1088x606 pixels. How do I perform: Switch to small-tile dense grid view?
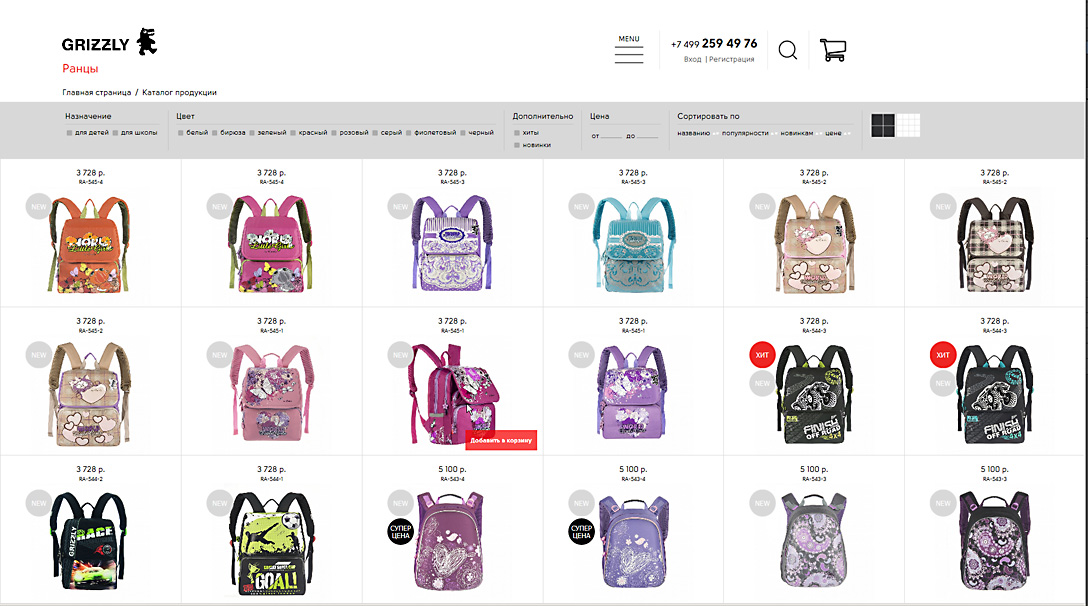908,126
